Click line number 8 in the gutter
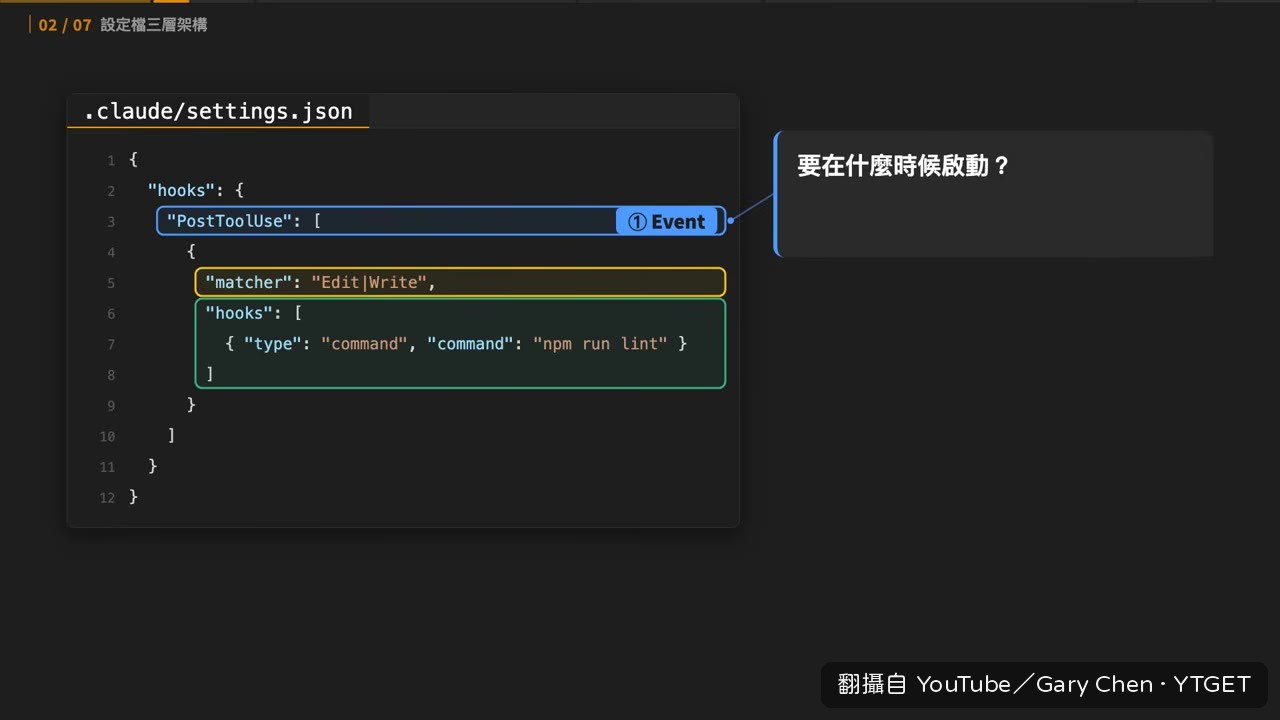Screen dimensions: 1280x720 [x=111, y=375]
